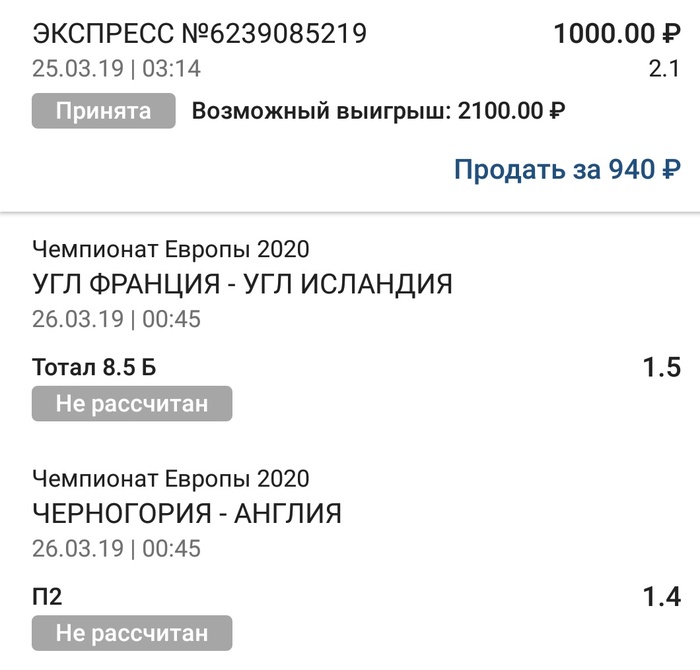This screenshot has width=700, height=670.
Task: Tap the total odds value 2.1
Action: tap(664, 69)
